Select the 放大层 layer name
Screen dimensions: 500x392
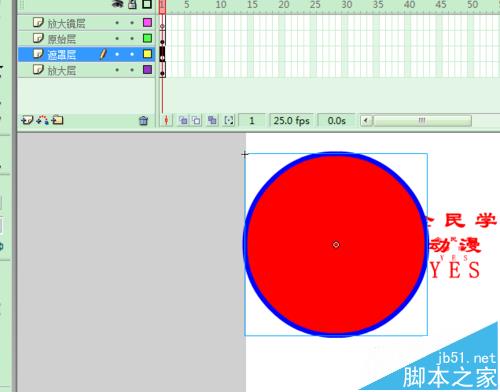pyautogui.click(x=62, y=71)
